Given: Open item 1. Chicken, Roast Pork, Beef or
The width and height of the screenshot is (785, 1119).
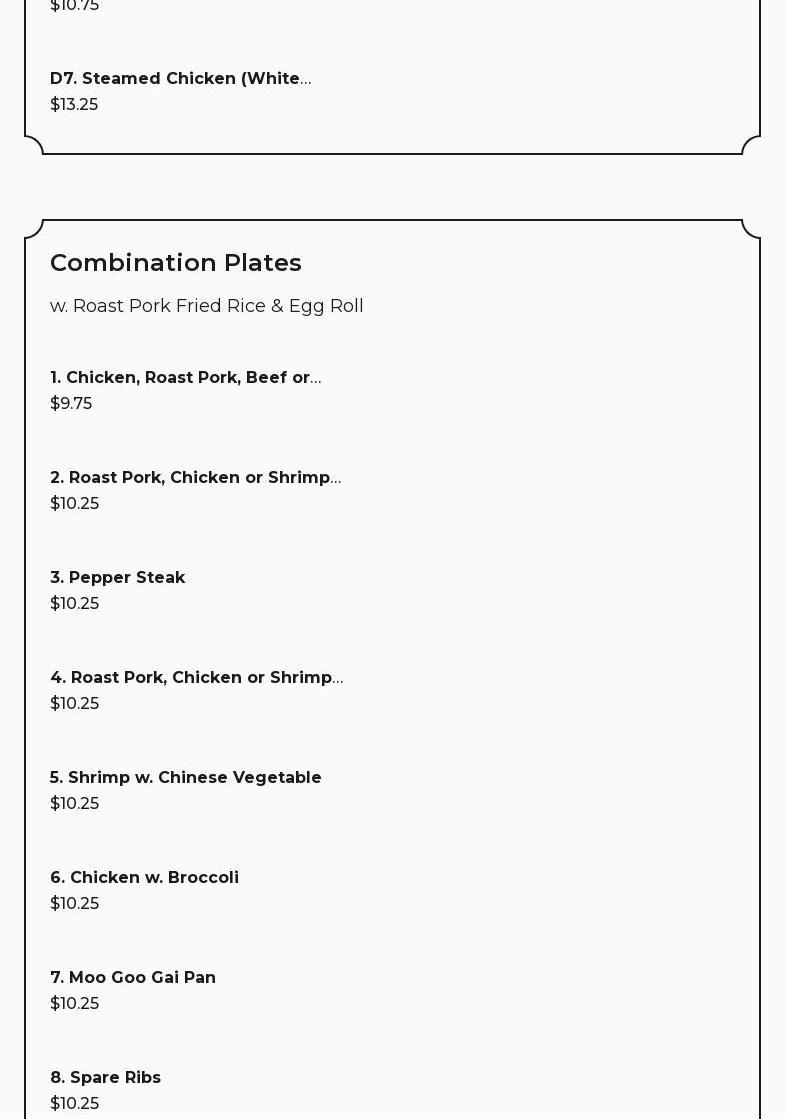Looking at the screenshot, I should point(185,377).
